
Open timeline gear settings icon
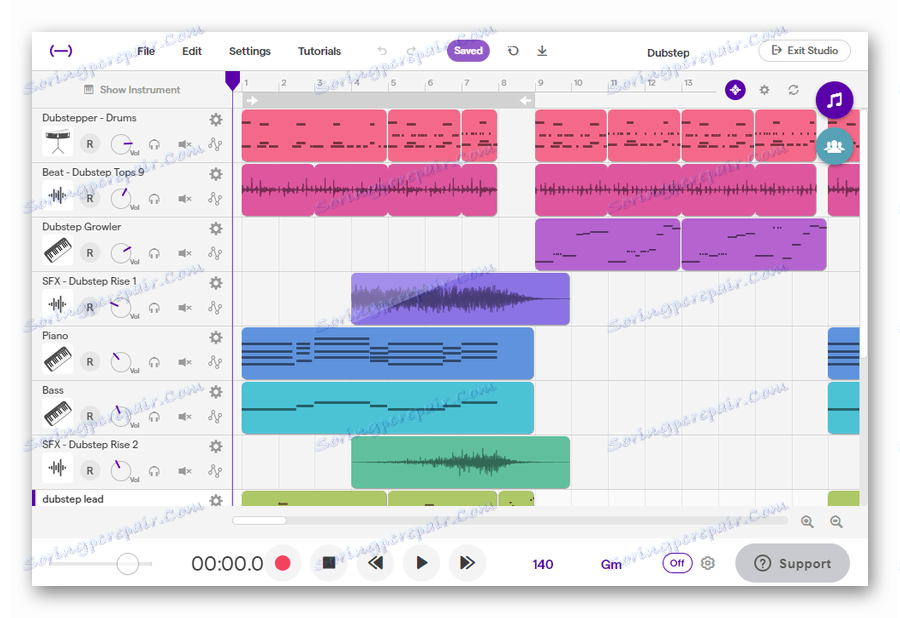pyautogui.click(x=764, y=90)
